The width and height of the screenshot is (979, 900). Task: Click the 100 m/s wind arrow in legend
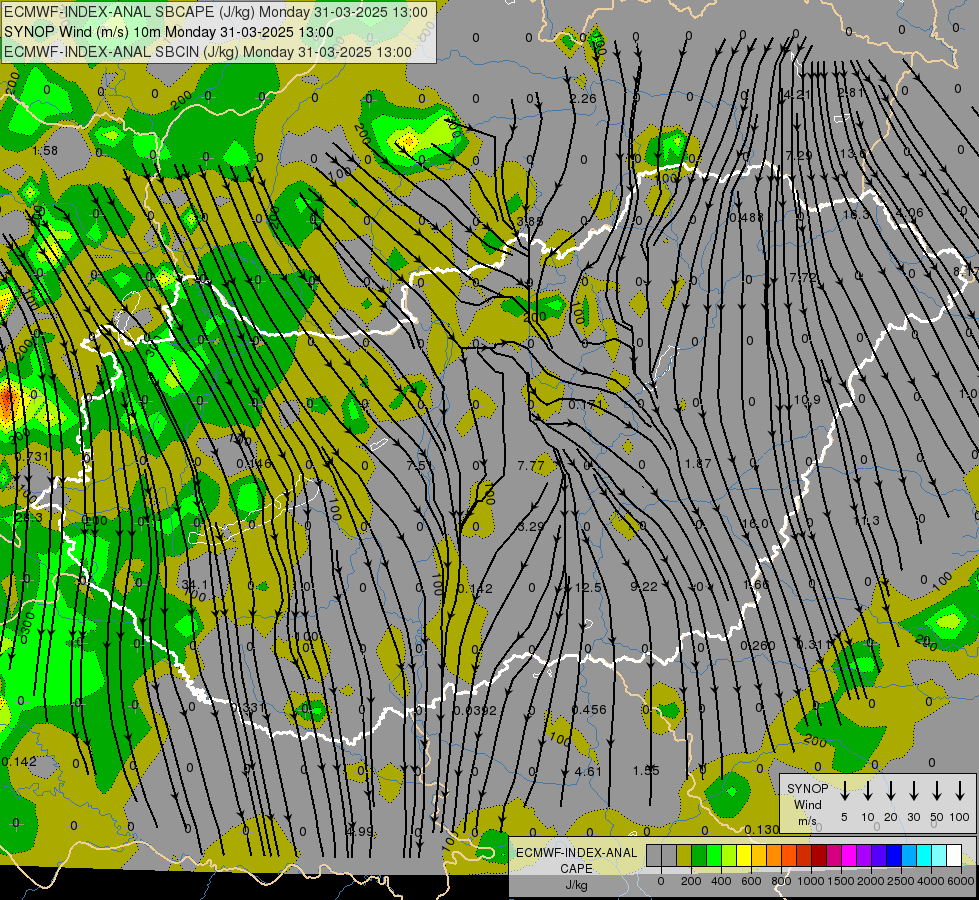point(960,791)
